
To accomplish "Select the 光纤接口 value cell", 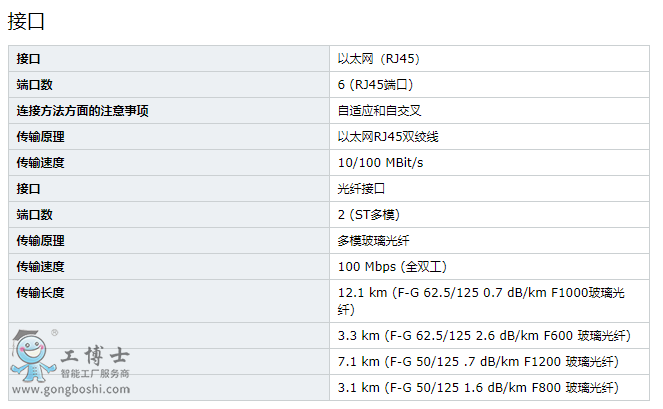I will [x=361, y=189].
